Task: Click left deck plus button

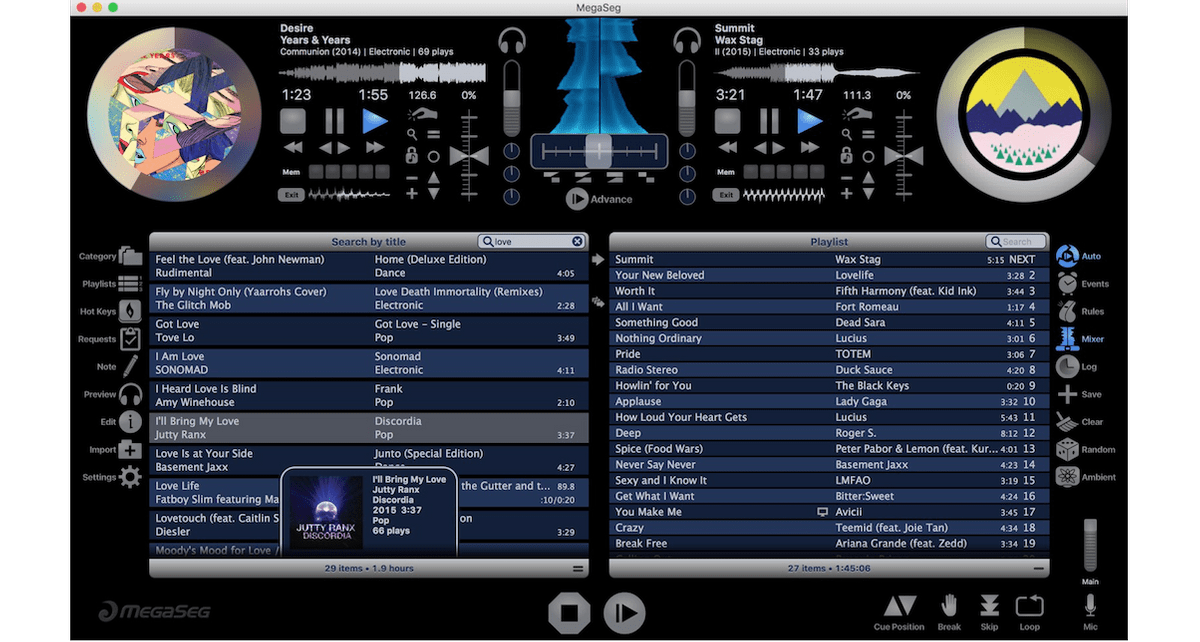Action: click(412, 193)
